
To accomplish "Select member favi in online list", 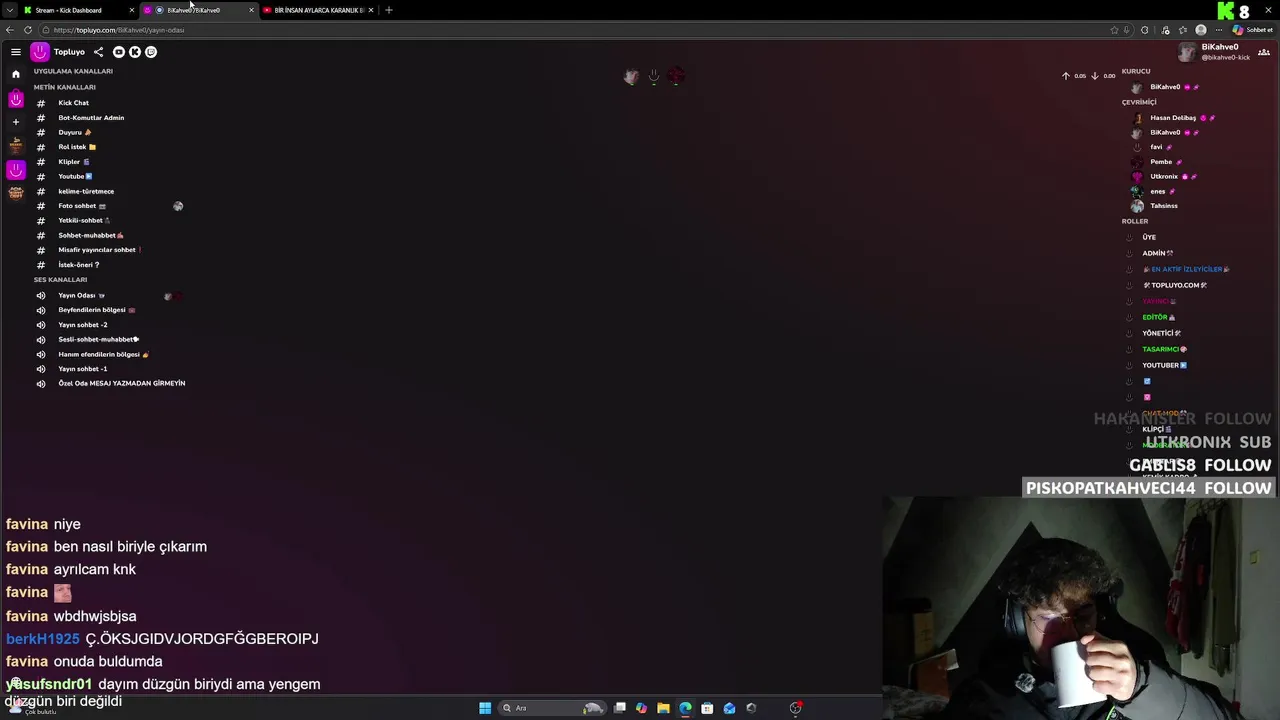I will (1155, 147).
